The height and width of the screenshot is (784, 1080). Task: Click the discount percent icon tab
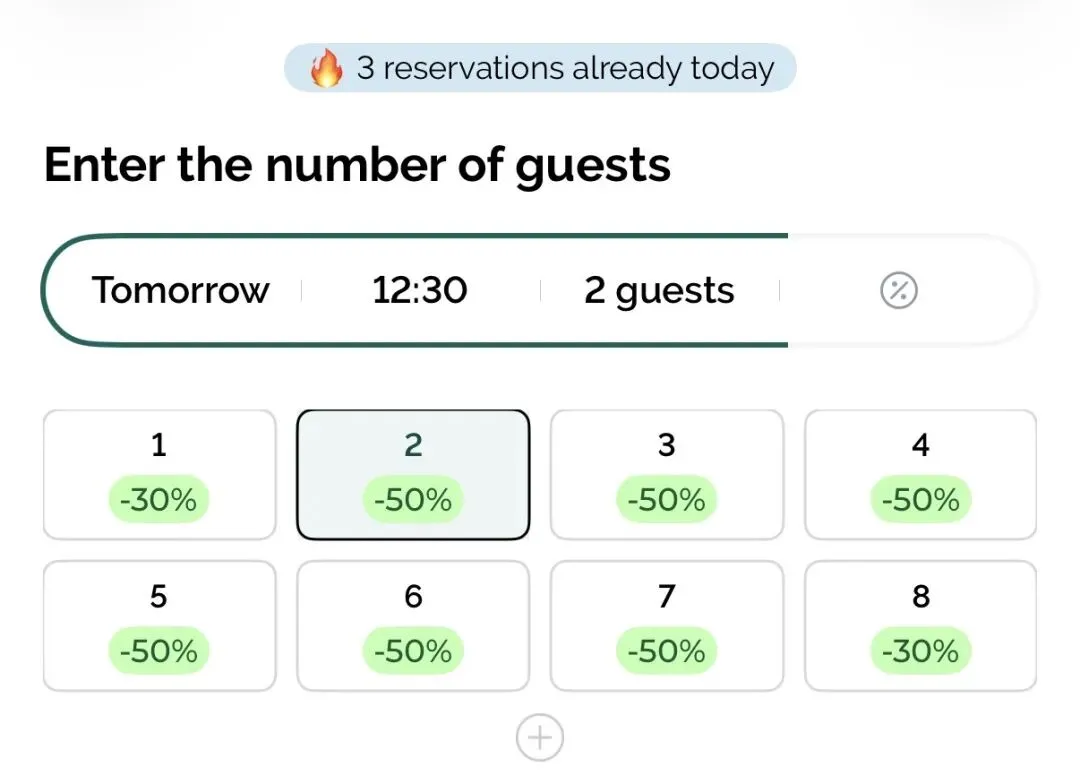[x=898, y=291]
